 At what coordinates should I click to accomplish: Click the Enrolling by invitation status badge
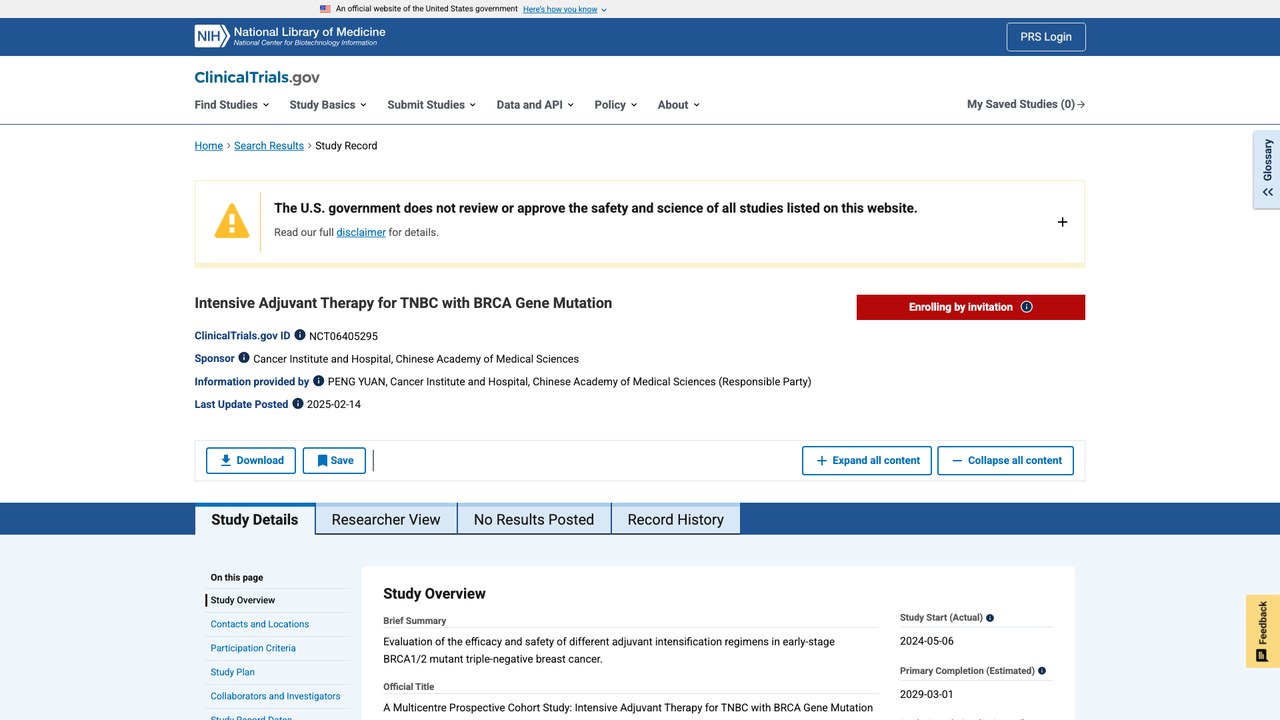point(971,307)
